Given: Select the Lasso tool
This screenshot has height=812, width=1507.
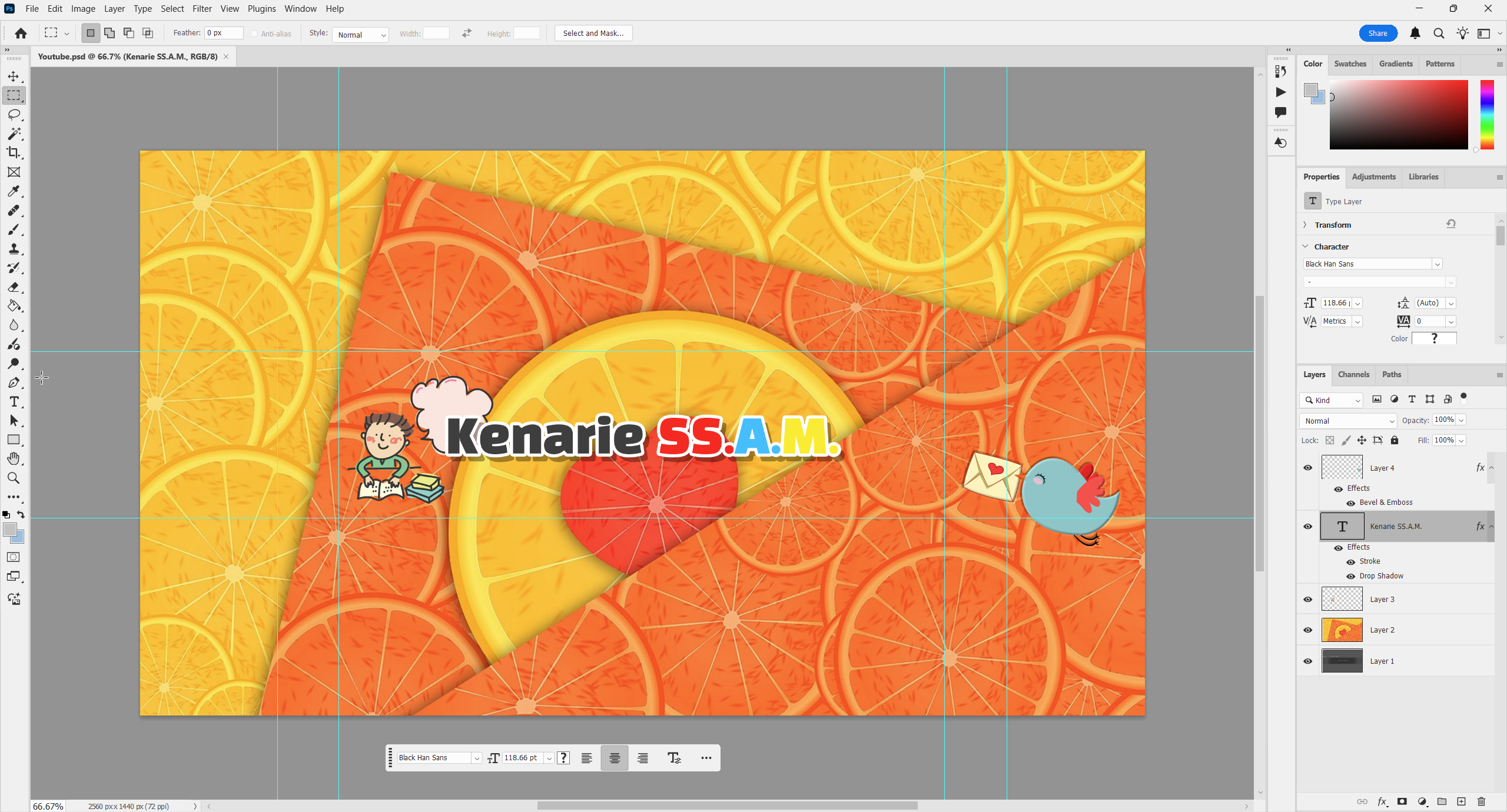Looking at the screenshot, I should [14, 115].
